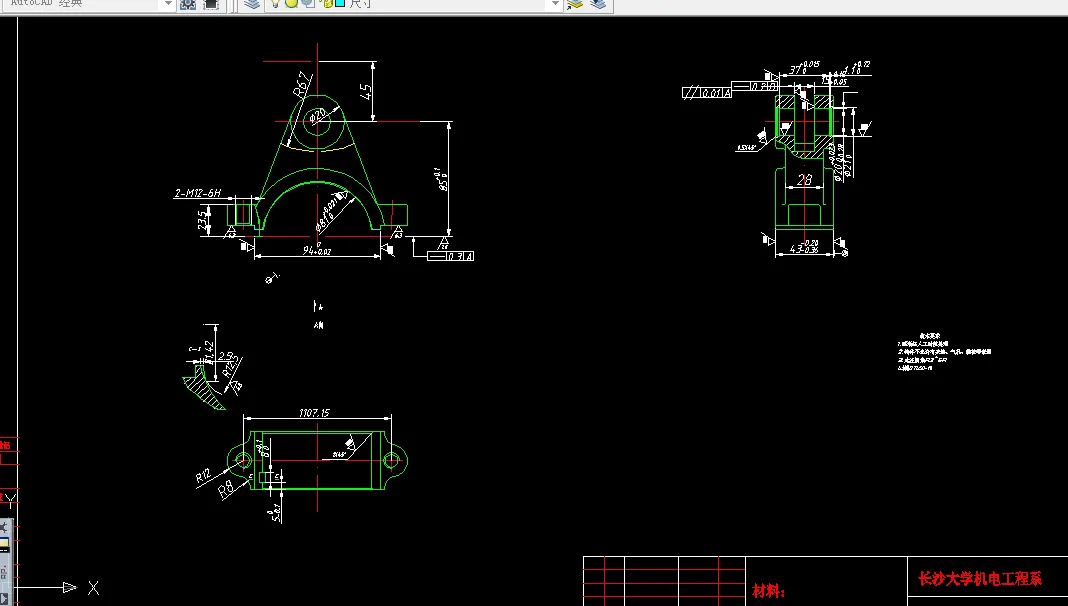Click the workspace settings gear icon
The width and height of the screenshot is (1068, 606).
(x=188, y=5)
